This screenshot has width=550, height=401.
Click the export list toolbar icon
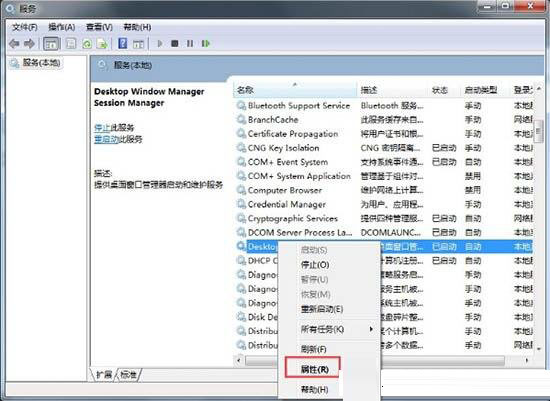click(x=102, y=44)
